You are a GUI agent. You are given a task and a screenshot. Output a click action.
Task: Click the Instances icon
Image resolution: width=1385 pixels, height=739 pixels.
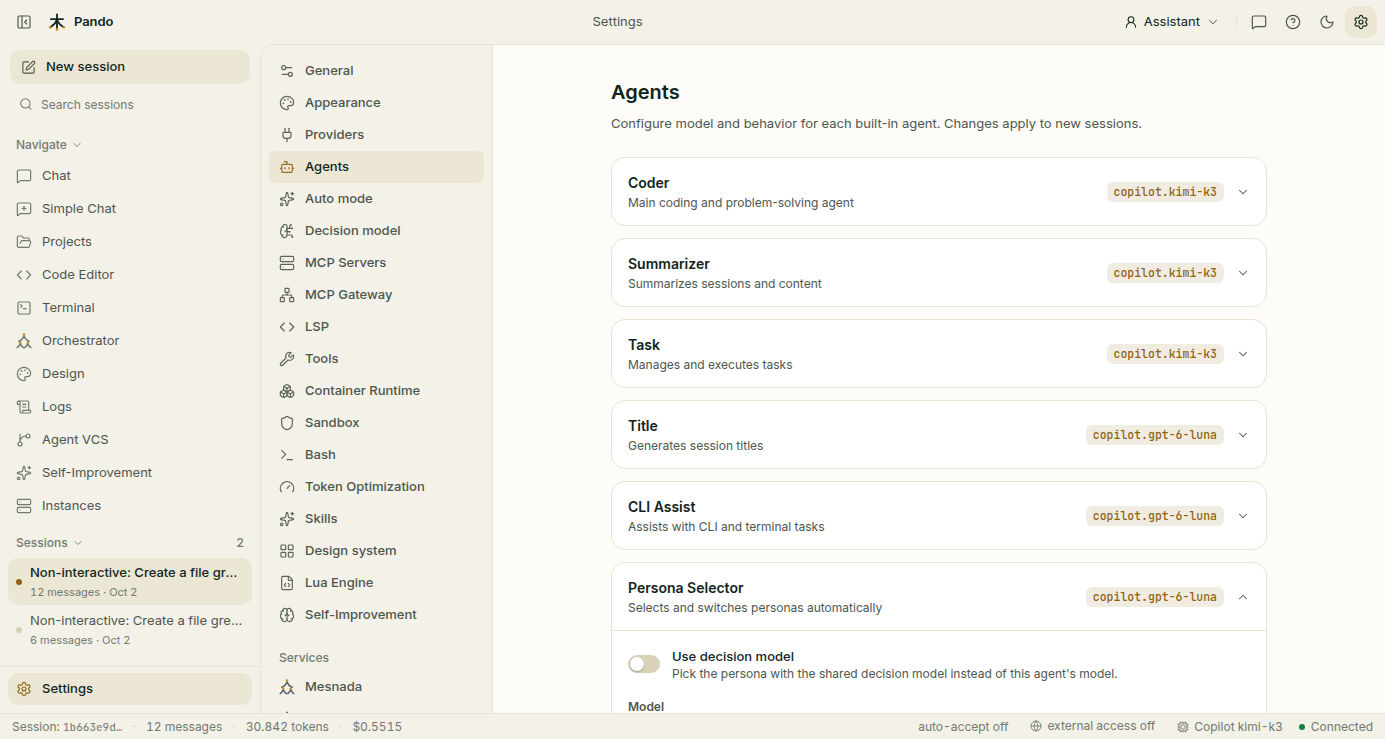tap(24, 506)
